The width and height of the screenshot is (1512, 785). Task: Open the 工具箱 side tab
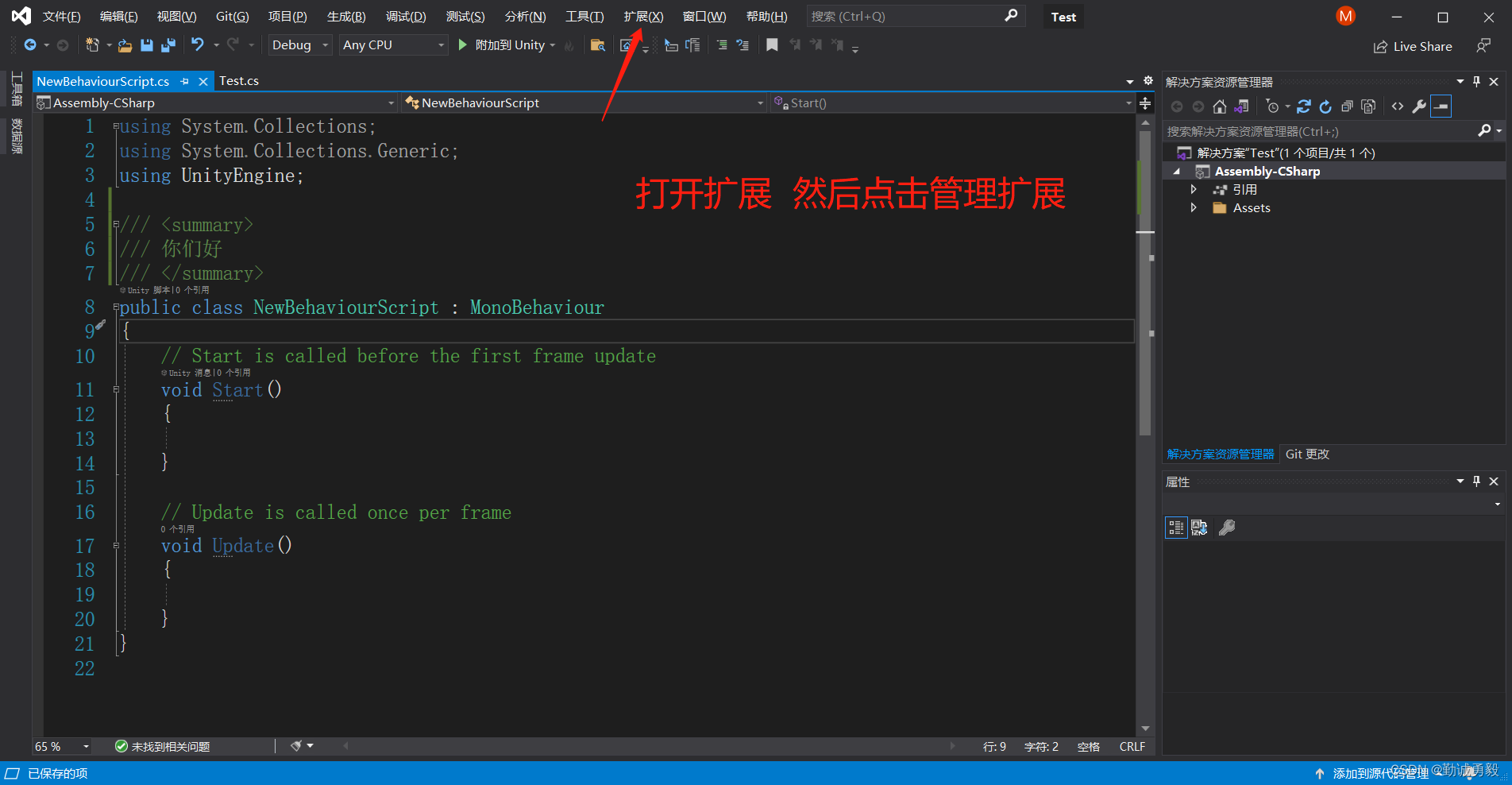[16, 89]
